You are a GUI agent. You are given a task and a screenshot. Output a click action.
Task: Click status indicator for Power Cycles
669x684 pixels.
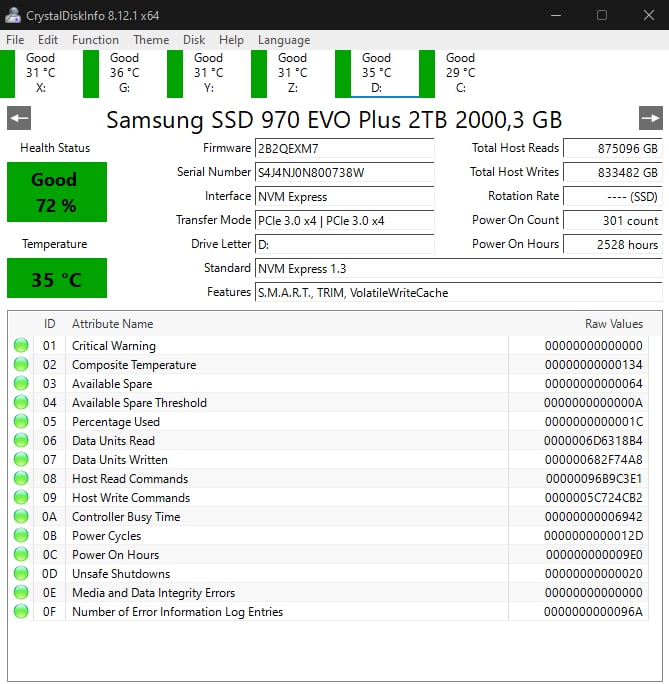(x=21, y=535)
